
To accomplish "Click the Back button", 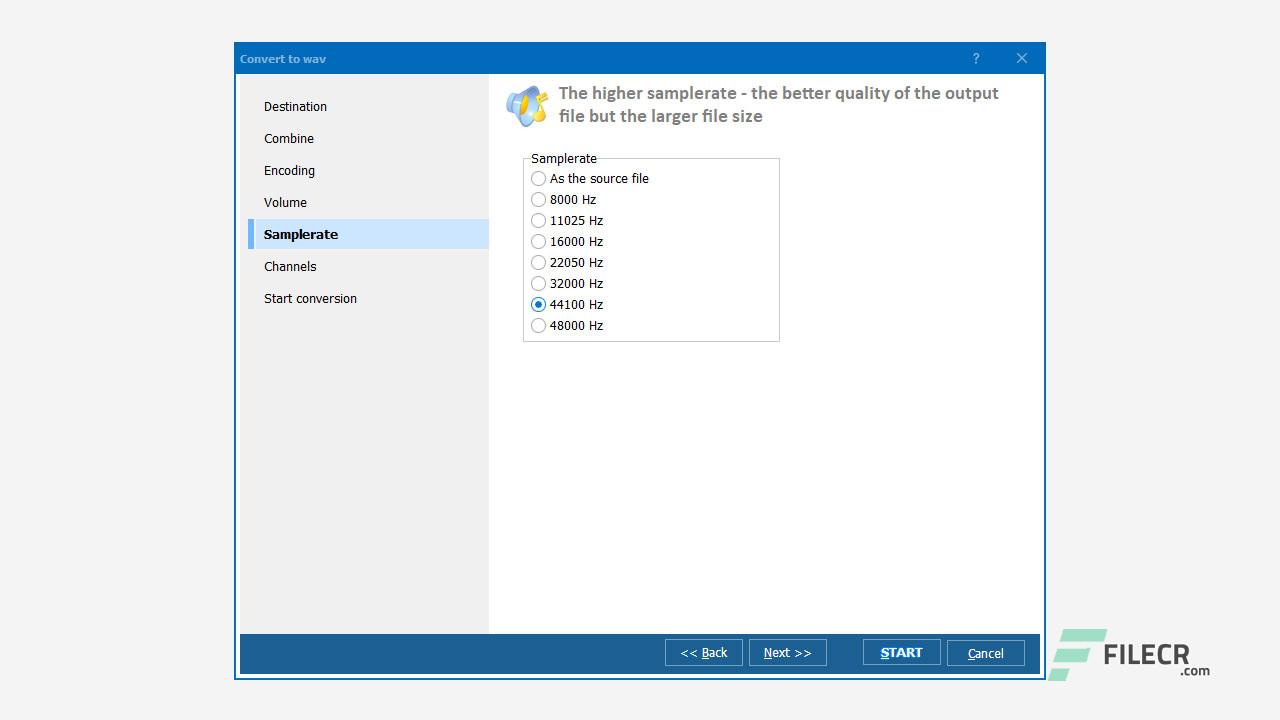I will (703, 652).
